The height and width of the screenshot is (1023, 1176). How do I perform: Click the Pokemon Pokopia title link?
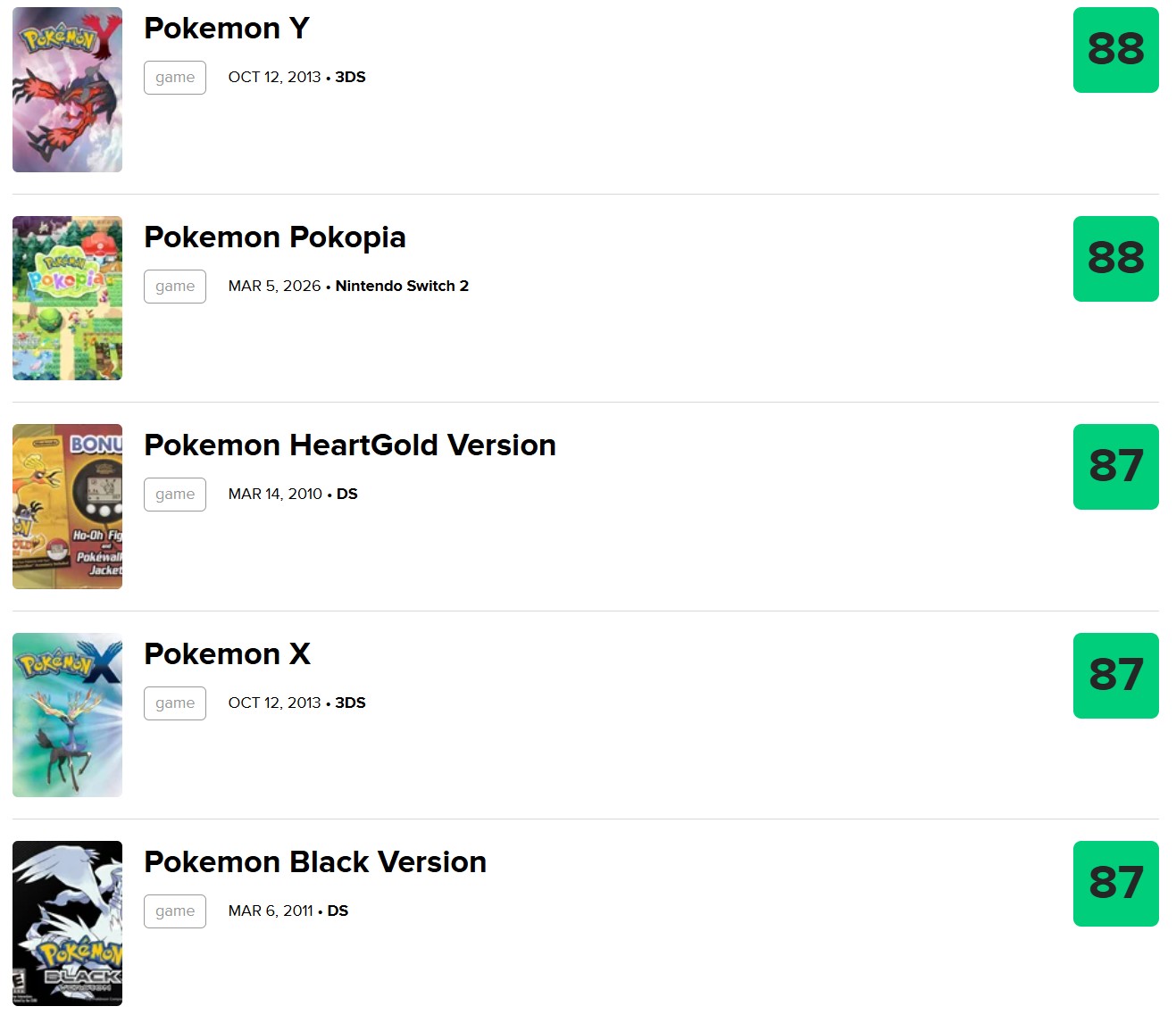tap(274, 237)
